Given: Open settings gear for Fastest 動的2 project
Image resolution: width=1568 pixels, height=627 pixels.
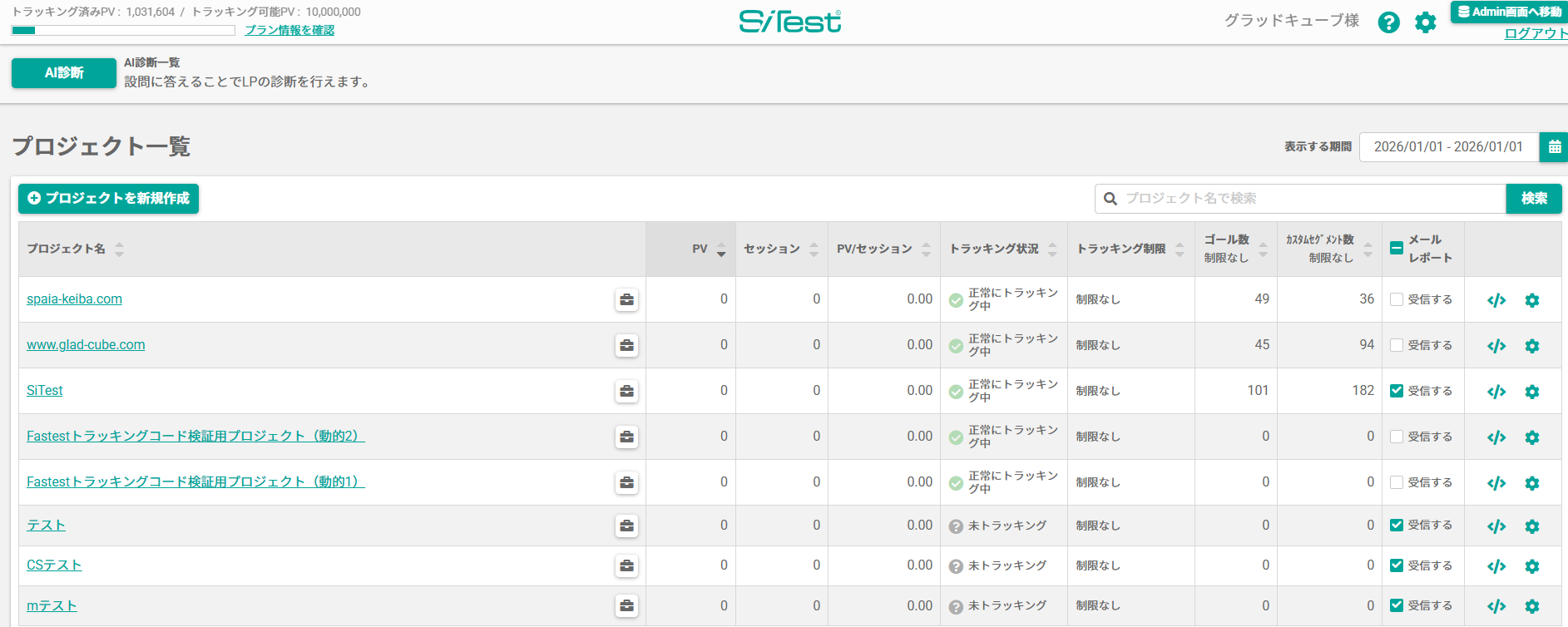Looking at the screenshot, I should point(1532,437).
